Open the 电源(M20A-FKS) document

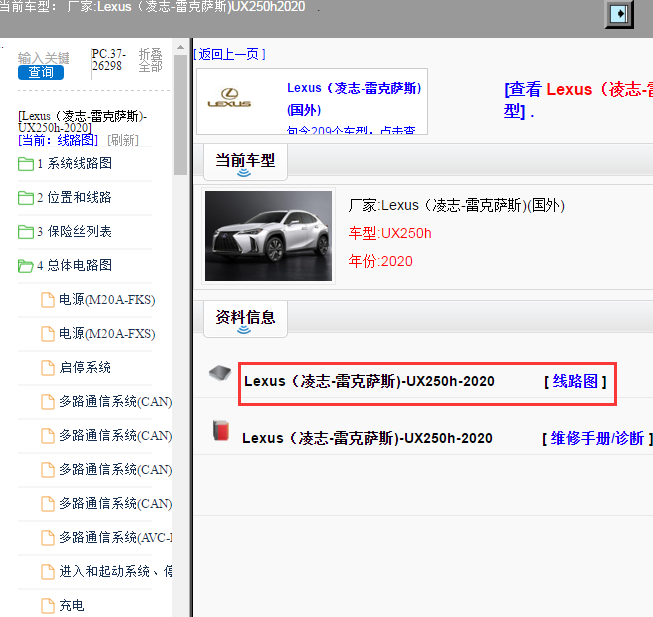coord(107,299)
